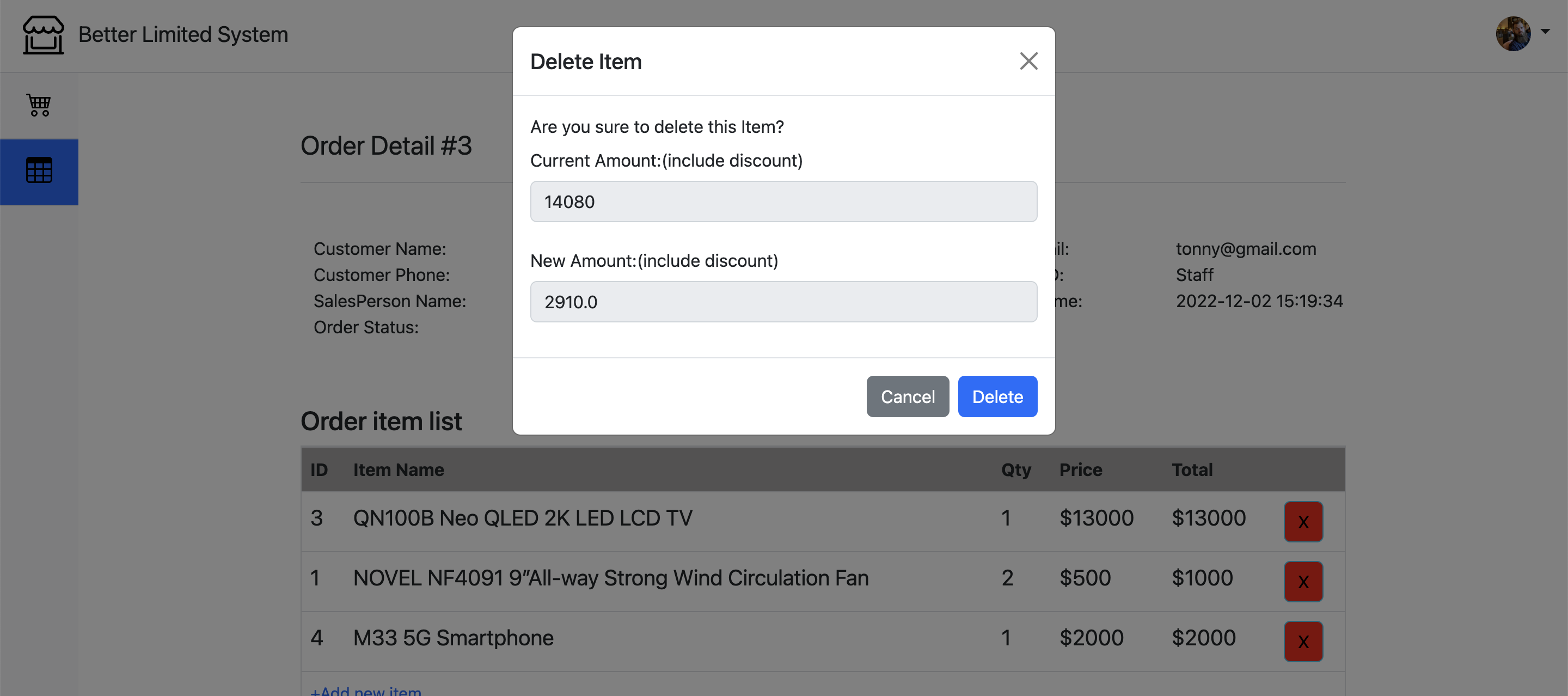Click the Qty column header
This screenshot has height=696, width=1568.
[x=1016, y=469]
